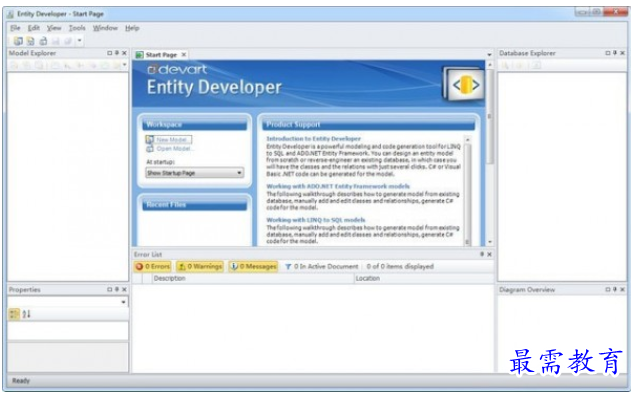Click the New Model toolbar icon
631x393 pixels.
click(x=18, y=41)
